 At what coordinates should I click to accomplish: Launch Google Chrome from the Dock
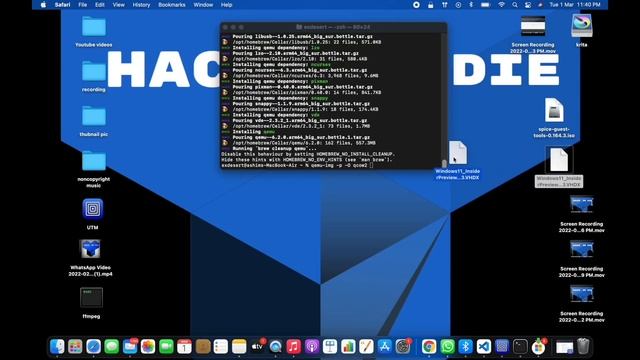(x=429, y=347)
